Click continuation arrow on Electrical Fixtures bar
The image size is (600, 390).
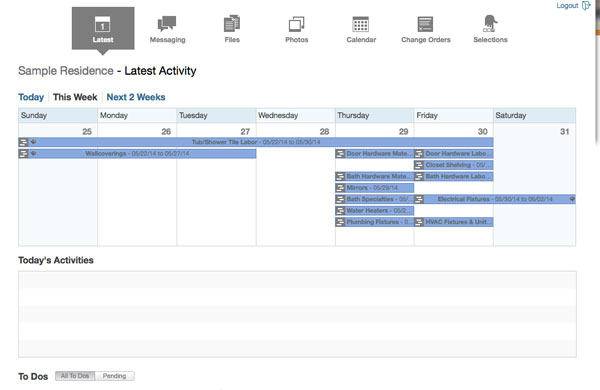pyautogui.click(x=572, y=199)
